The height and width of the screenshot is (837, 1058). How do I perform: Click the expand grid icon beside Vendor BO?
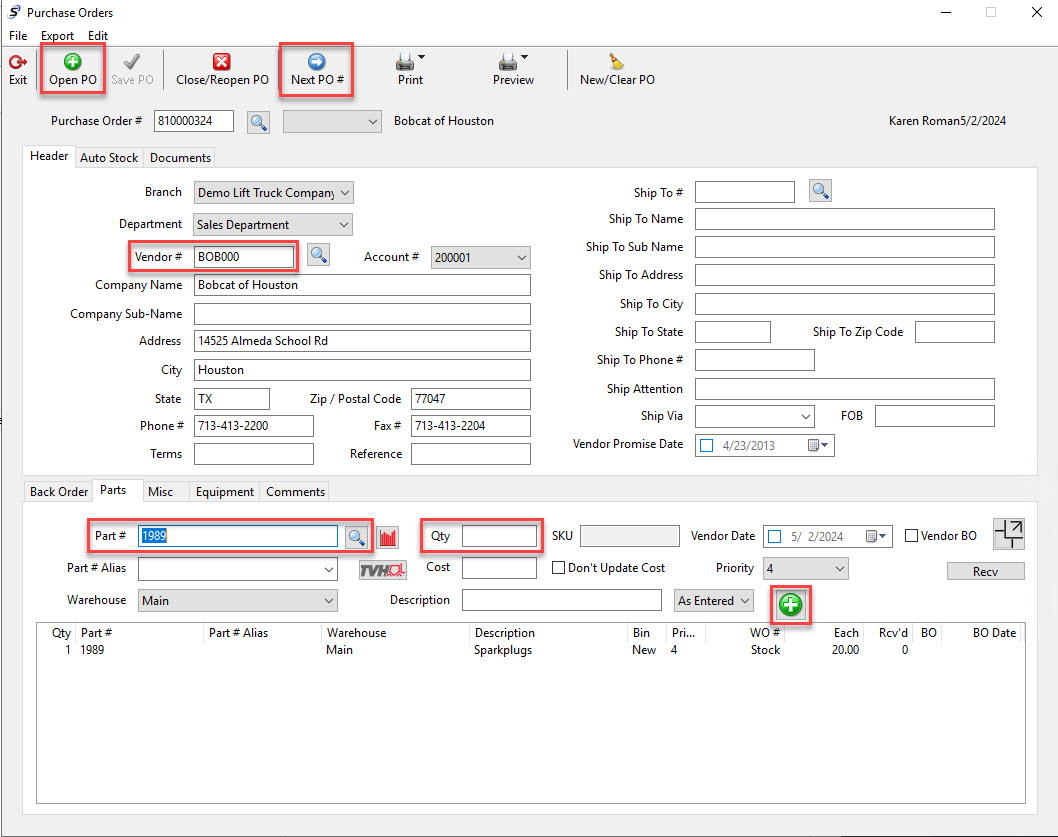(1009, 534)
